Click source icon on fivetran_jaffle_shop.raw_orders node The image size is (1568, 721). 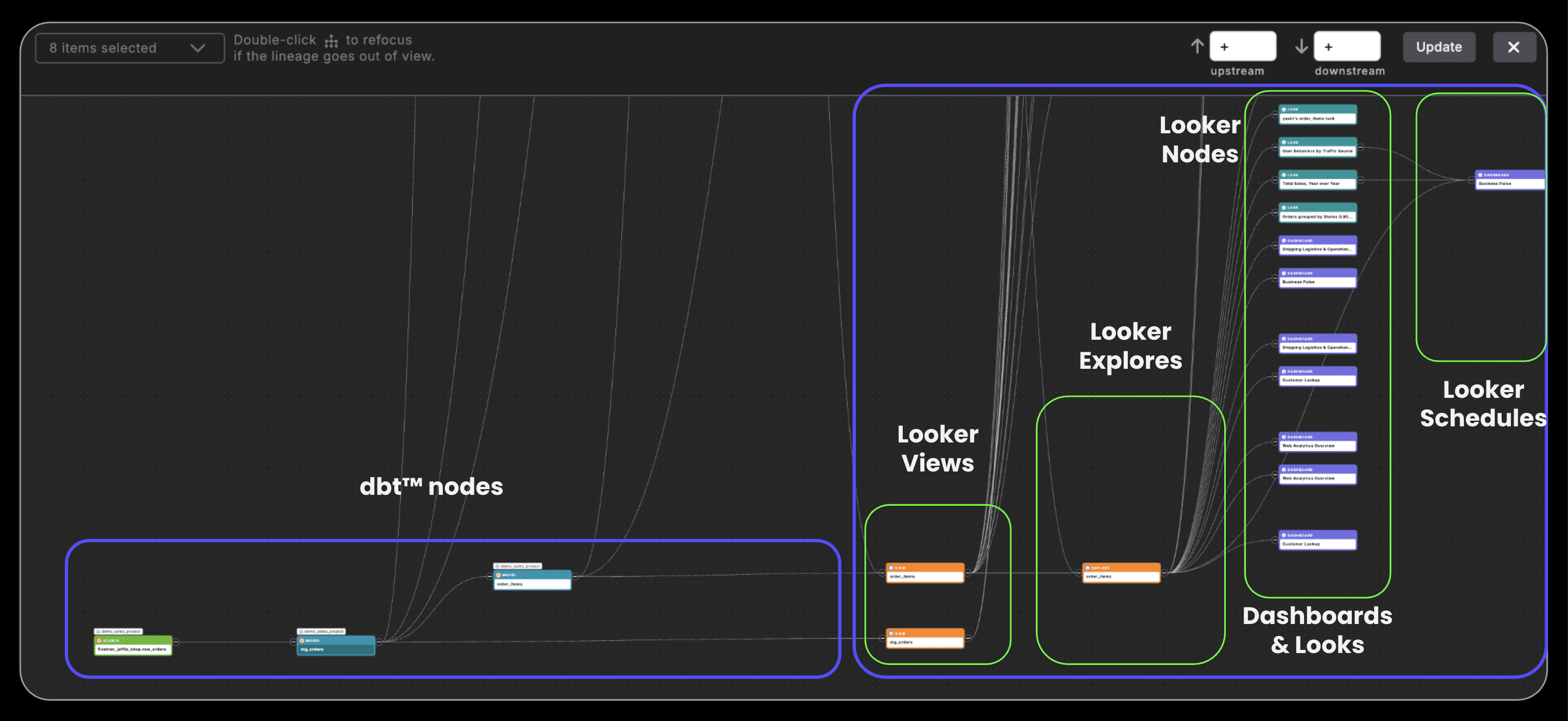pos(99,641)
